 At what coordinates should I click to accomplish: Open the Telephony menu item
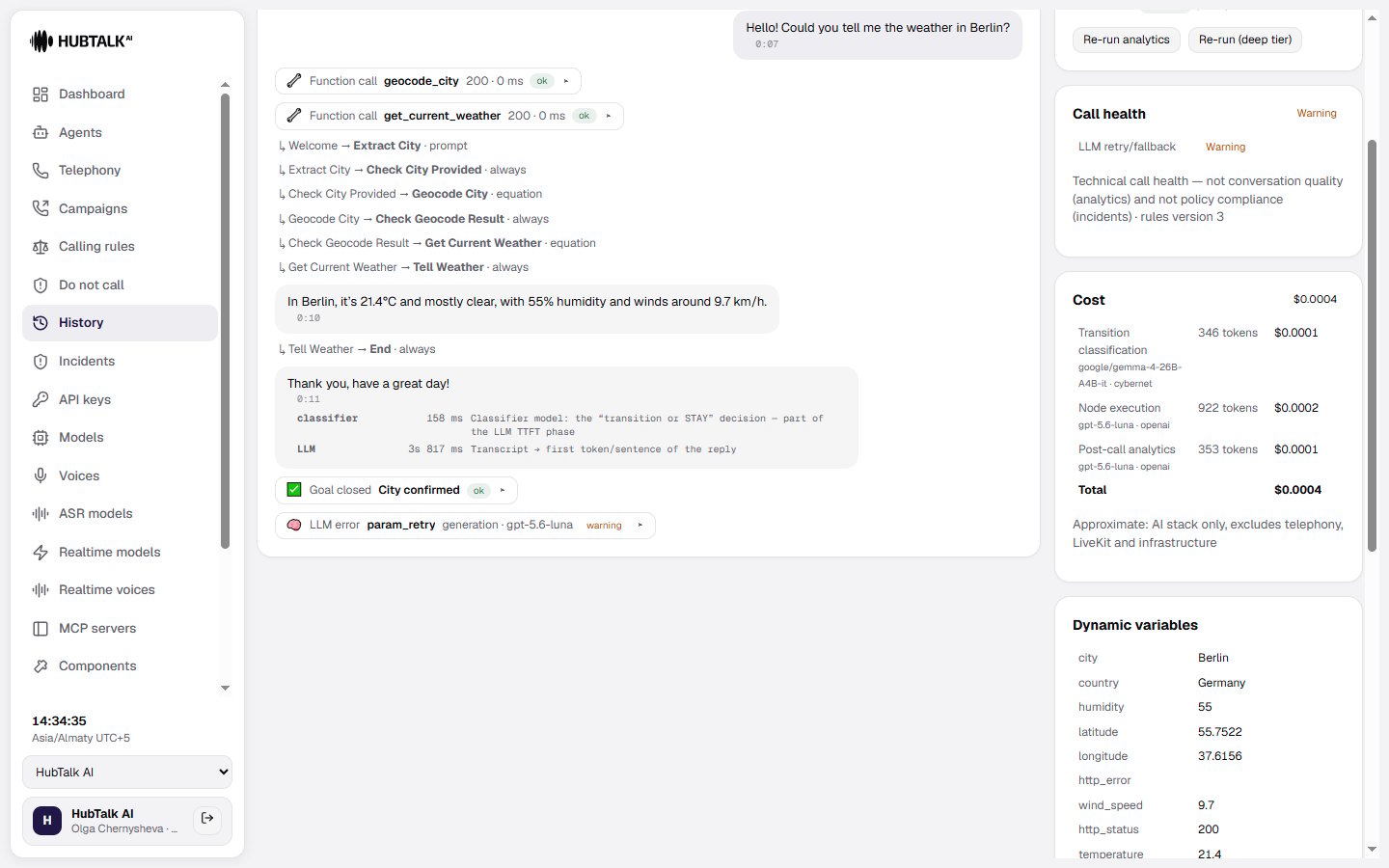click(x=121, y=171)
